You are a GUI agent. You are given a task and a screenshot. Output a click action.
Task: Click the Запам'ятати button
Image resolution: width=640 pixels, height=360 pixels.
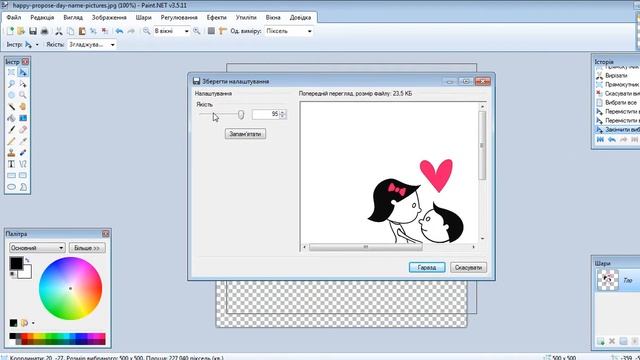[245, 134]
